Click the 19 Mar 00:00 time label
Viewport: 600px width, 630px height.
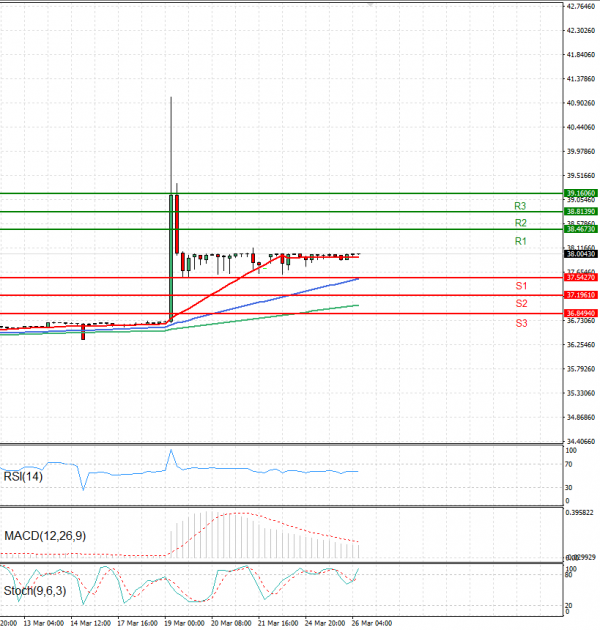tap(183, 622)
